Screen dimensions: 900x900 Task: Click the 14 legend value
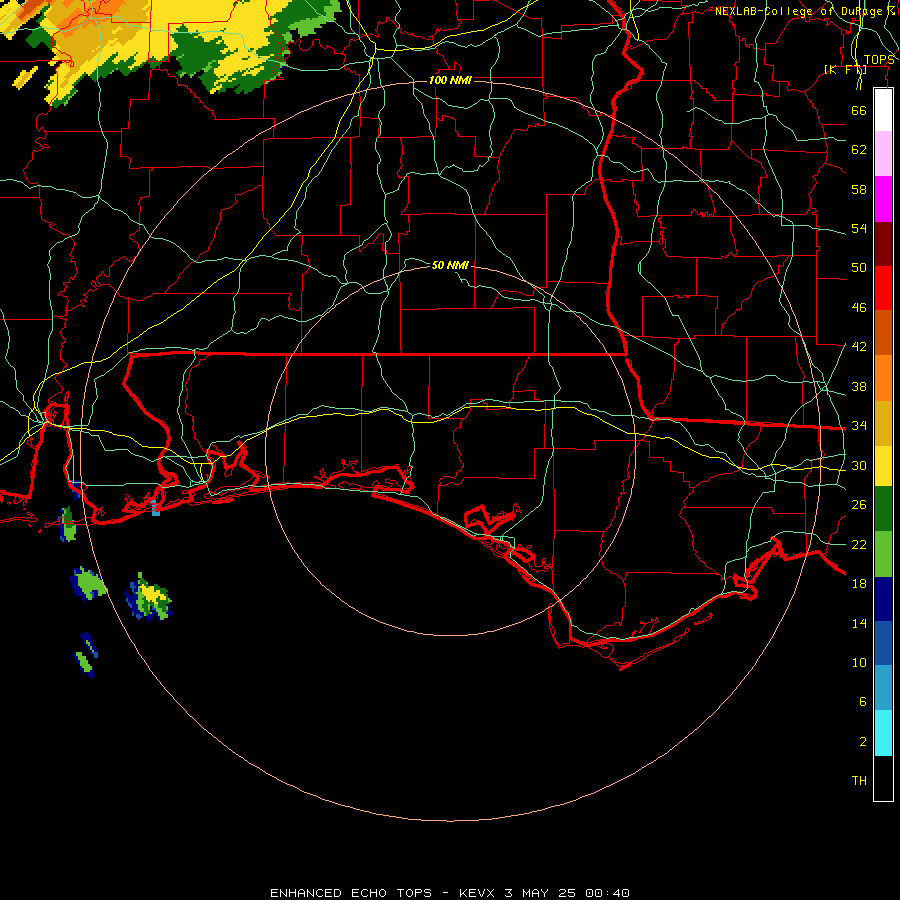click(x=859, y=623)
